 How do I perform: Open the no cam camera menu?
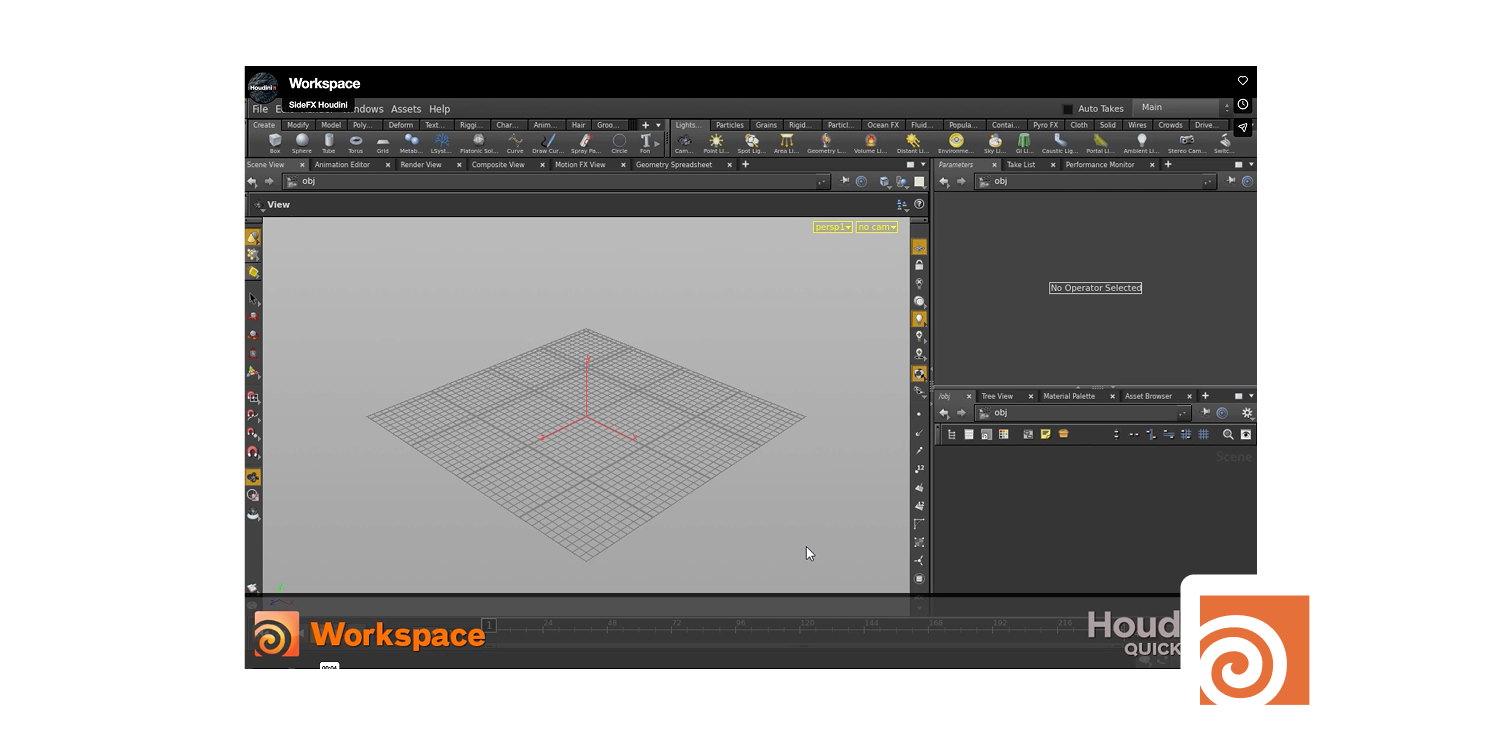coord(877,227)
